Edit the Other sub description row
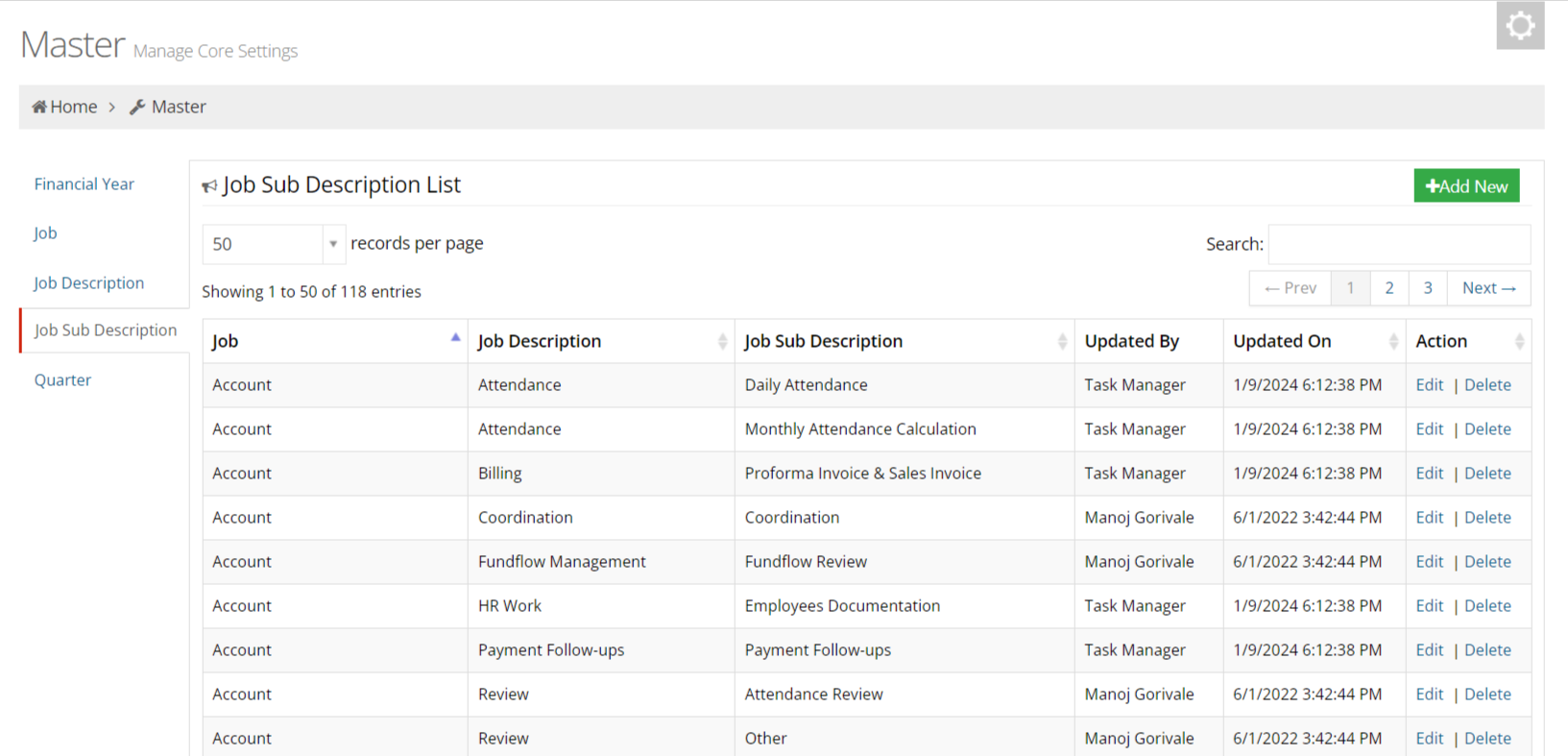Viewport: 1568px width, 756px height. coord(1429,738)
